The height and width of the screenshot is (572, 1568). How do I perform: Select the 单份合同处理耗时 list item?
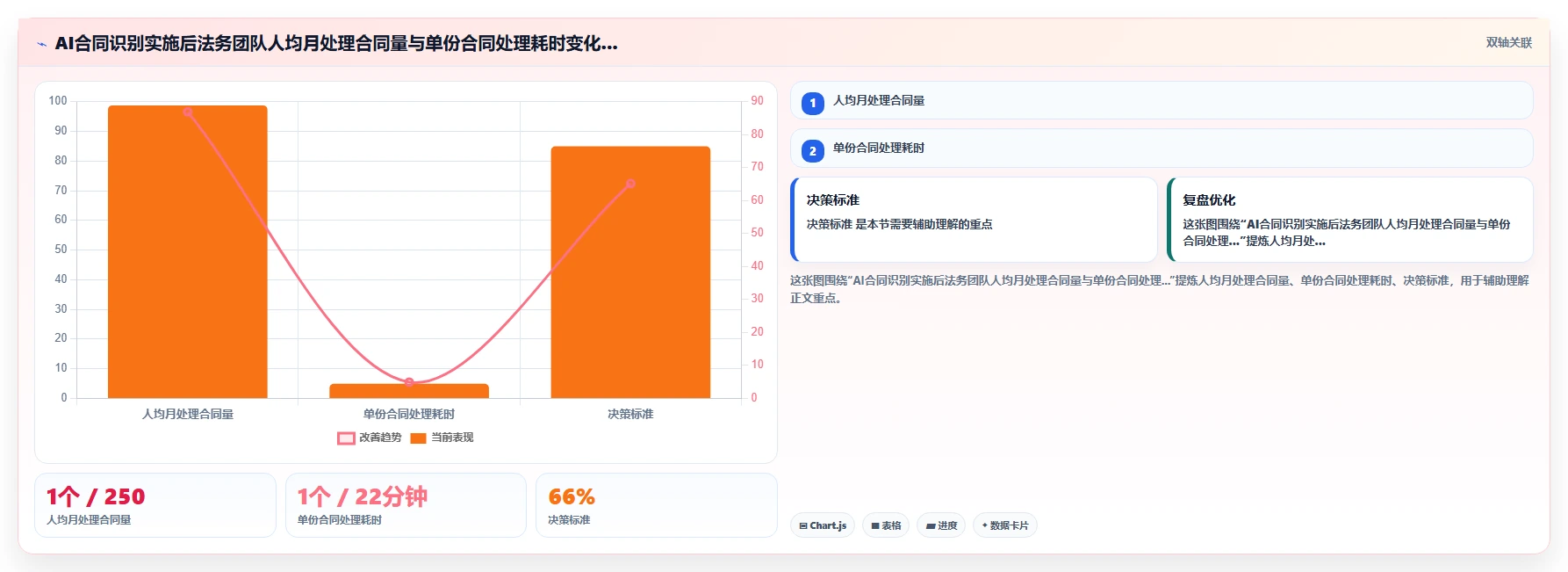(1162, 148)
